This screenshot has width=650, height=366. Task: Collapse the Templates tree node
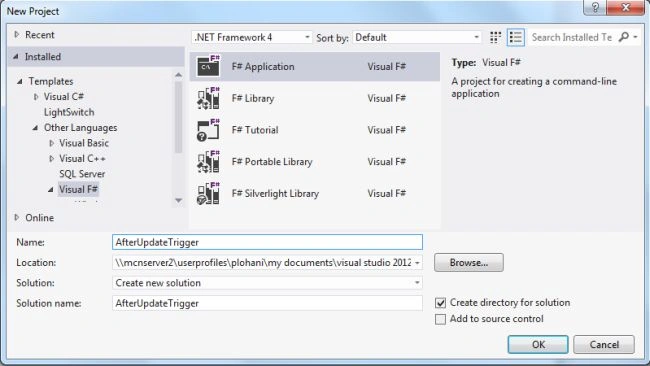click(x=19, y=81)
